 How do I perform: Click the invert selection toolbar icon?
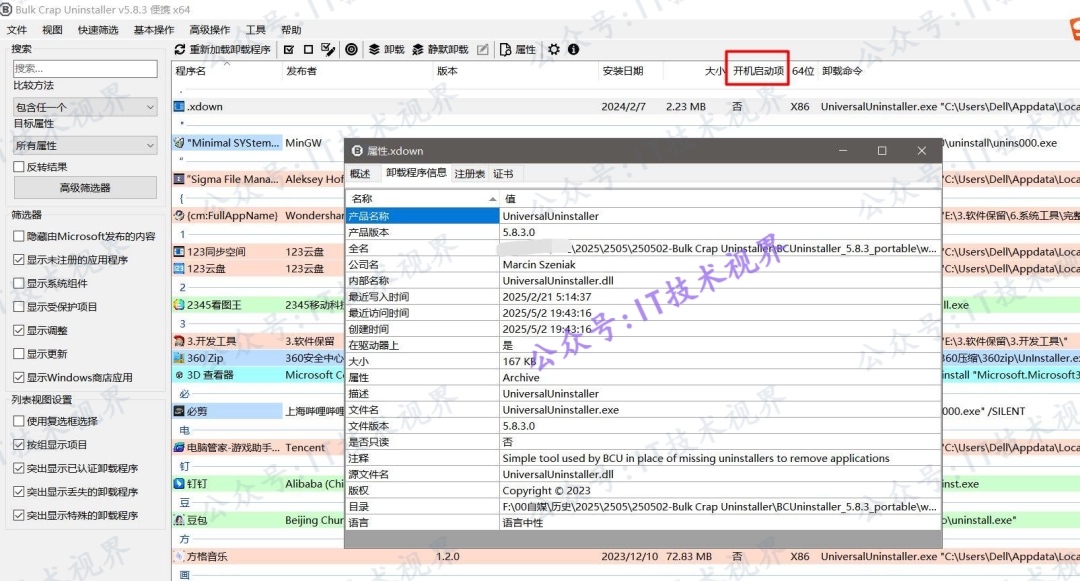[x=329, y=50]
